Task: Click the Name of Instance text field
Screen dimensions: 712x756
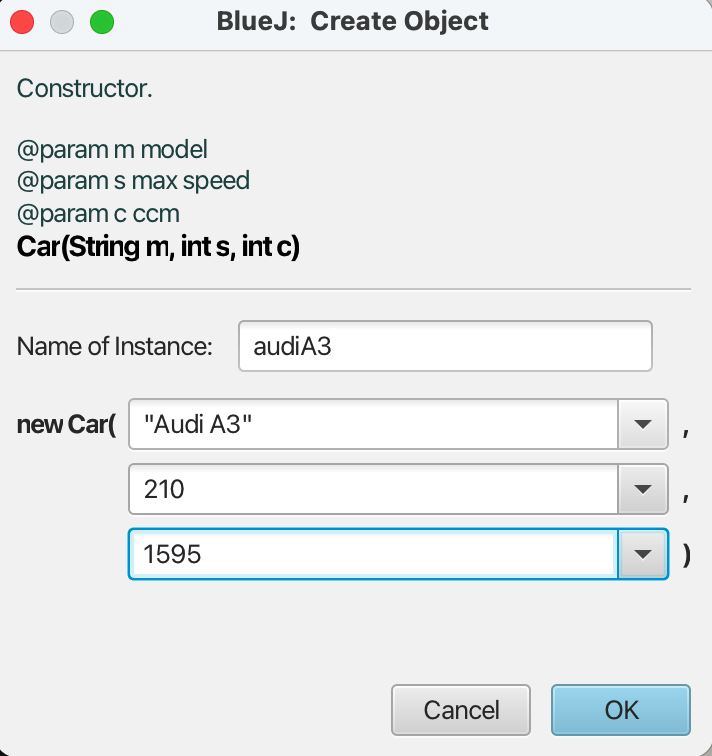Action: (x=445, y=346)
